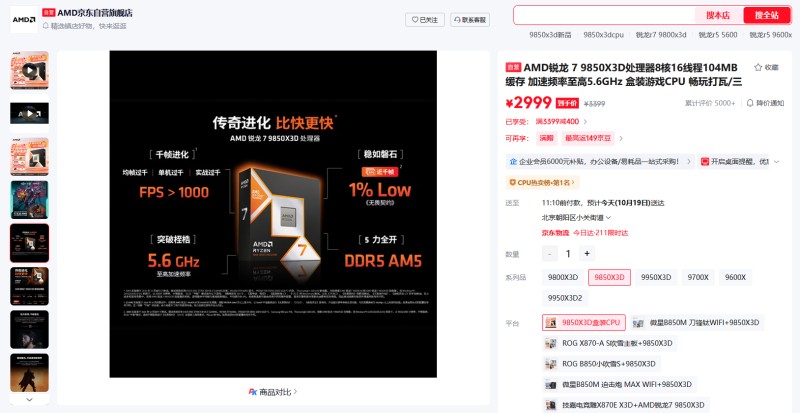Click the 9850x3d新品 search suggestion
Image resolution: width=800 pixels, height=413 pixels.
click(x=550, y=35)
